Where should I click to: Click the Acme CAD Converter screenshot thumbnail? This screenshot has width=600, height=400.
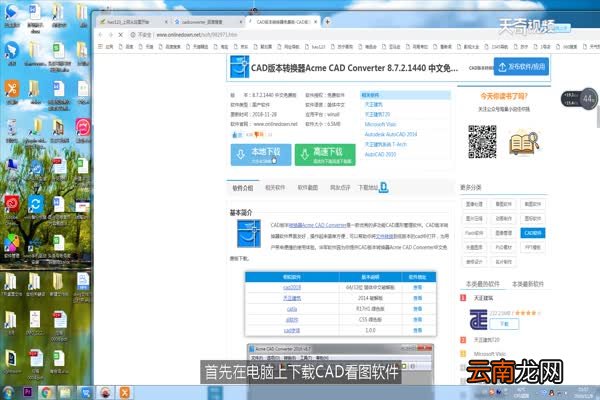click(x=340, y=364)
